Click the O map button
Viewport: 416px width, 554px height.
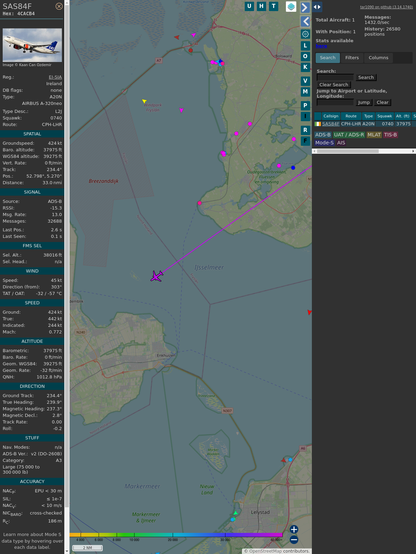click(x=305, y=56)
